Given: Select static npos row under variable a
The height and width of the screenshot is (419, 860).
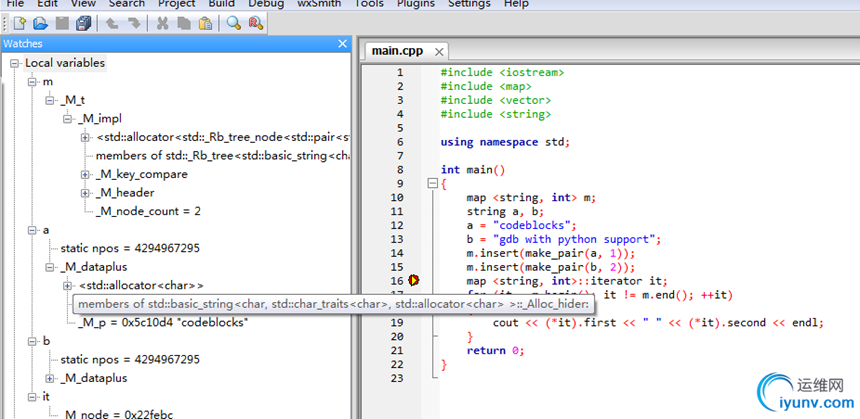Looking at the screenshot, I should point(130,248).
